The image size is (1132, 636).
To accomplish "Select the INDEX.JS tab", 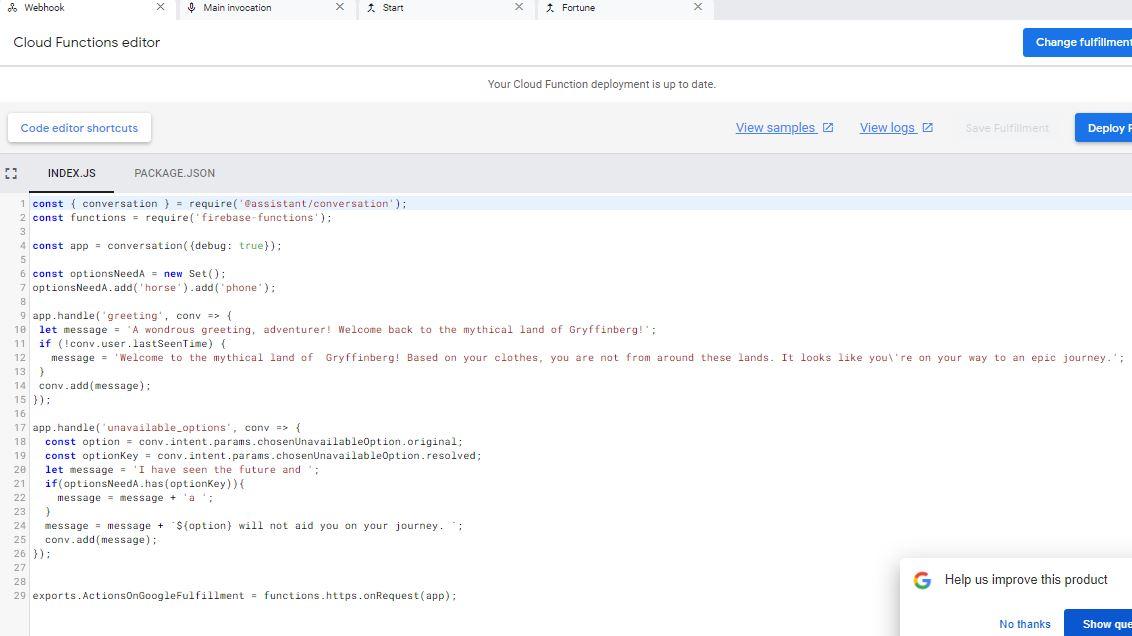I will (x=71, y=173).
